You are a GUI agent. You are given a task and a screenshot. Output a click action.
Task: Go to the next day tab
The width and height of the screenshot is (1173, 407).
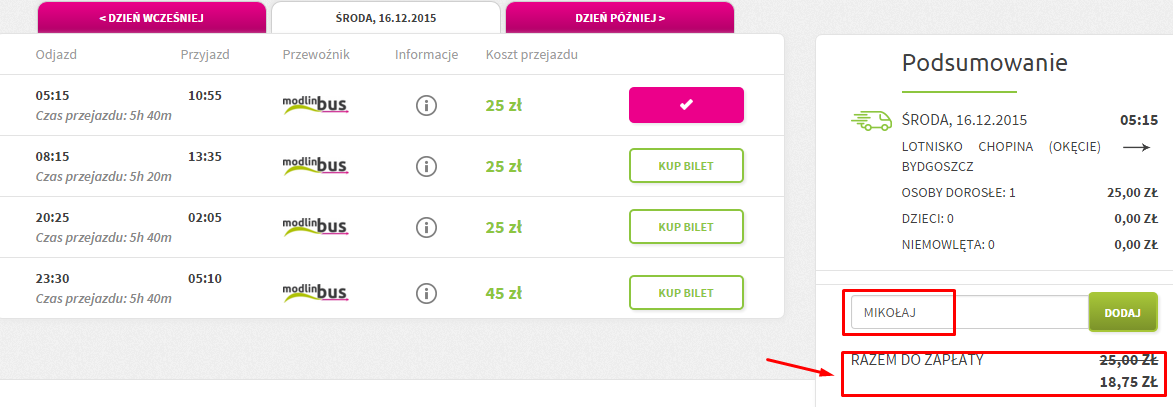pyautogui.click(x=619, y=17)
